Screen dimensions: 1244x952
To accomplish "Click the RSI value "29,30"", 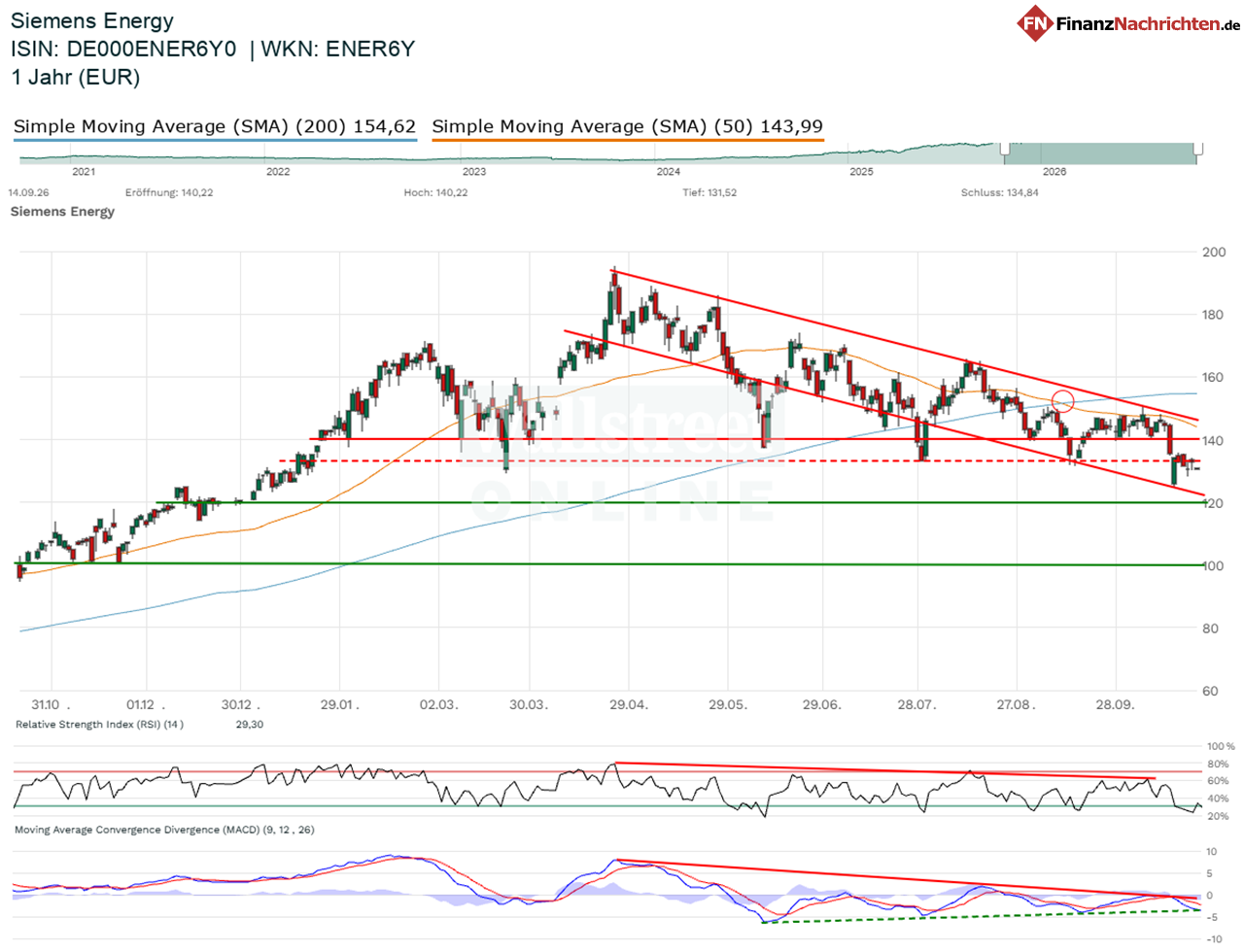I will point(250,725).
